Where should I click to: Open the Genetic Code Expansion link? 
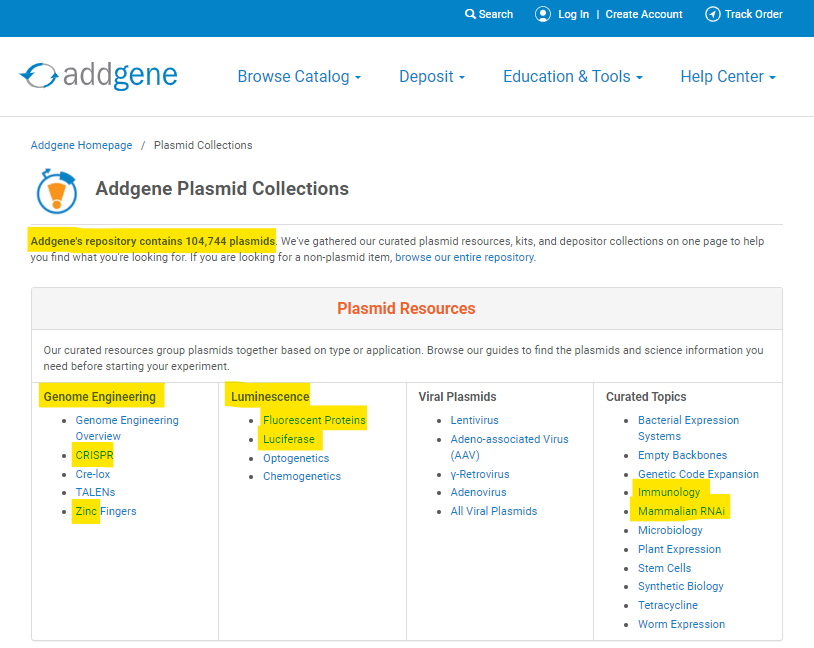click(698, 474)
